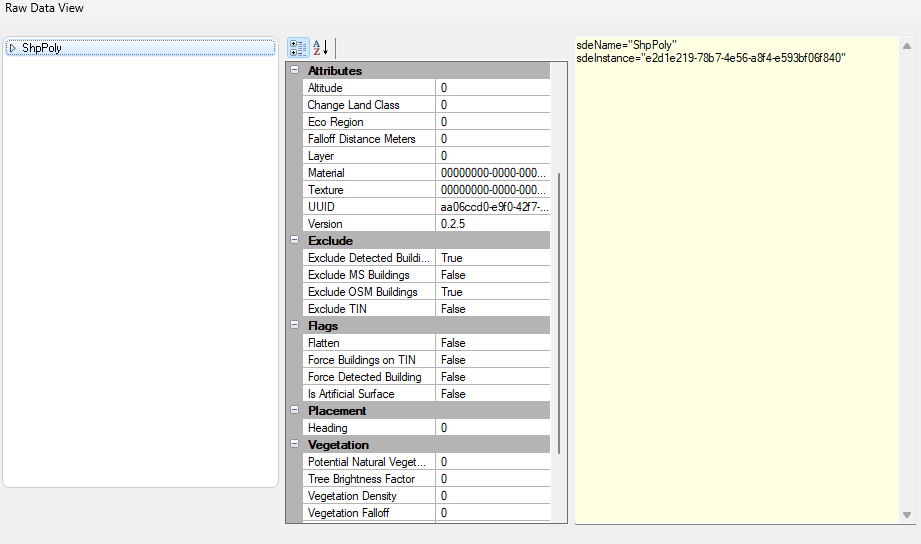The image size is (921, 544).
Task: Expand the ShpPoly tree node arrow
Action: point(12,48)
